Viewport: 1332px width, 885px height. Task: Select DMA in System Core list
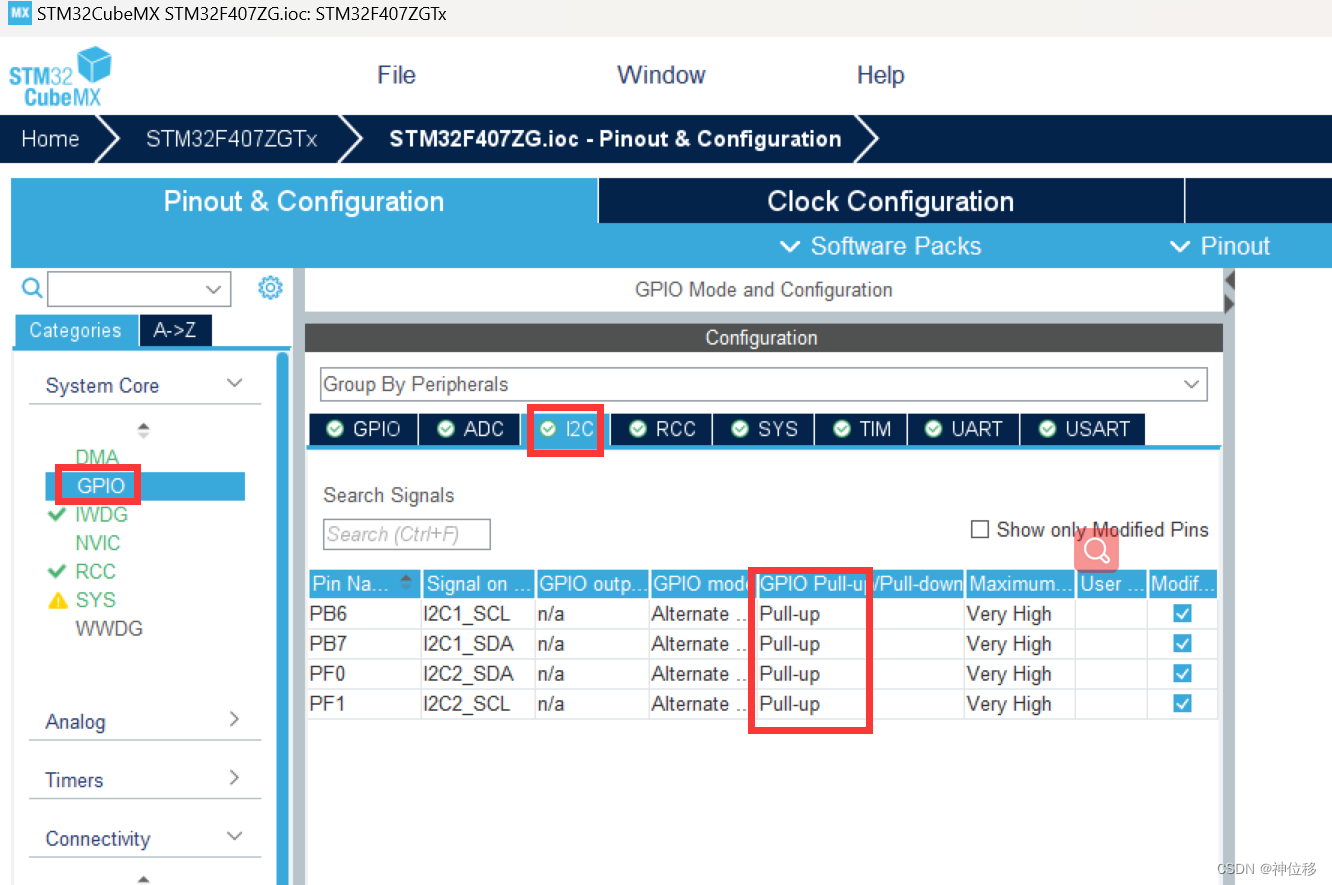[x=97, y=457]
